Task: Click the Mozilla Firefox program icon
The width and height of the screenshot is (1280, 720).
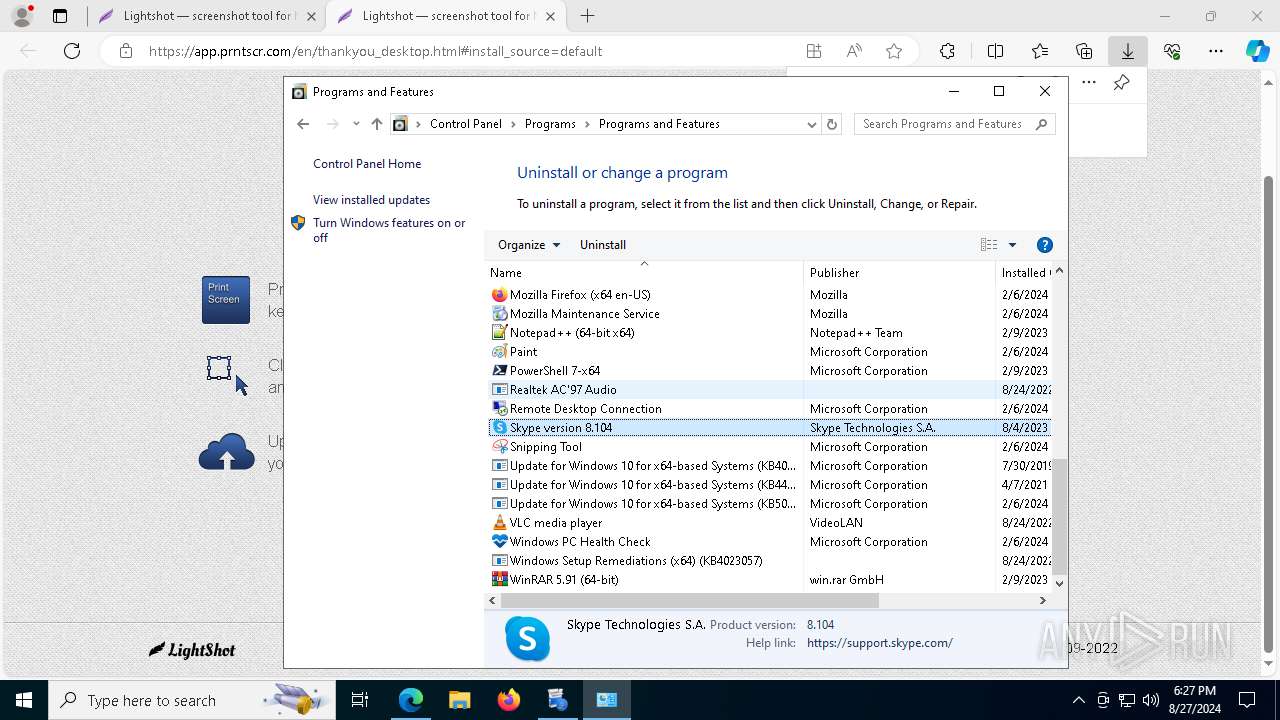Action: pos(500,295)
